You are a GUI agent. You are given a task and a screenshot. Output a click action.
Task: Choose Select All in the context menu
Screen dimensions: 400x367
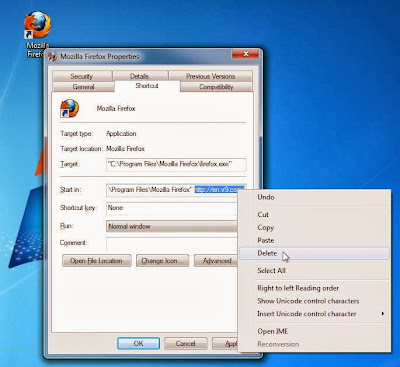pyautogui.click(x=314, y=270)
